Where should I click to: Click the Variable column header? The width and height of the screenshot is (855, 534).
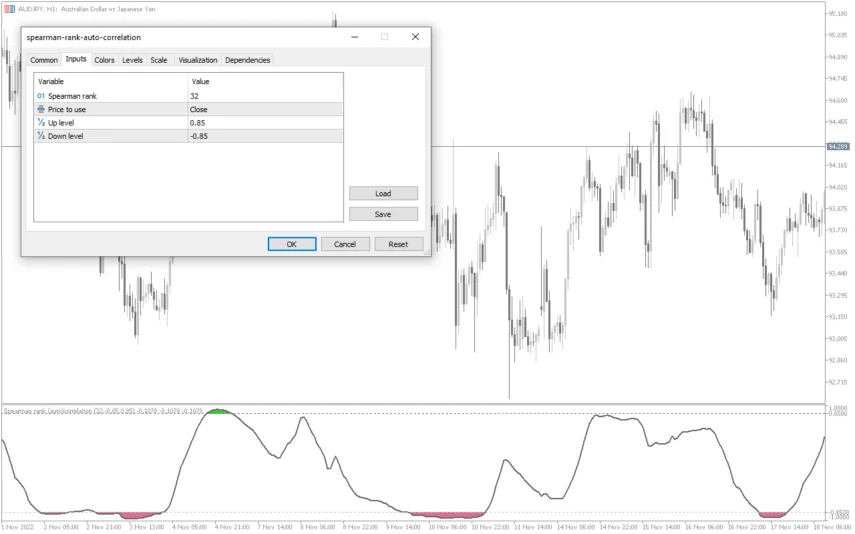[x=111, y=81]
